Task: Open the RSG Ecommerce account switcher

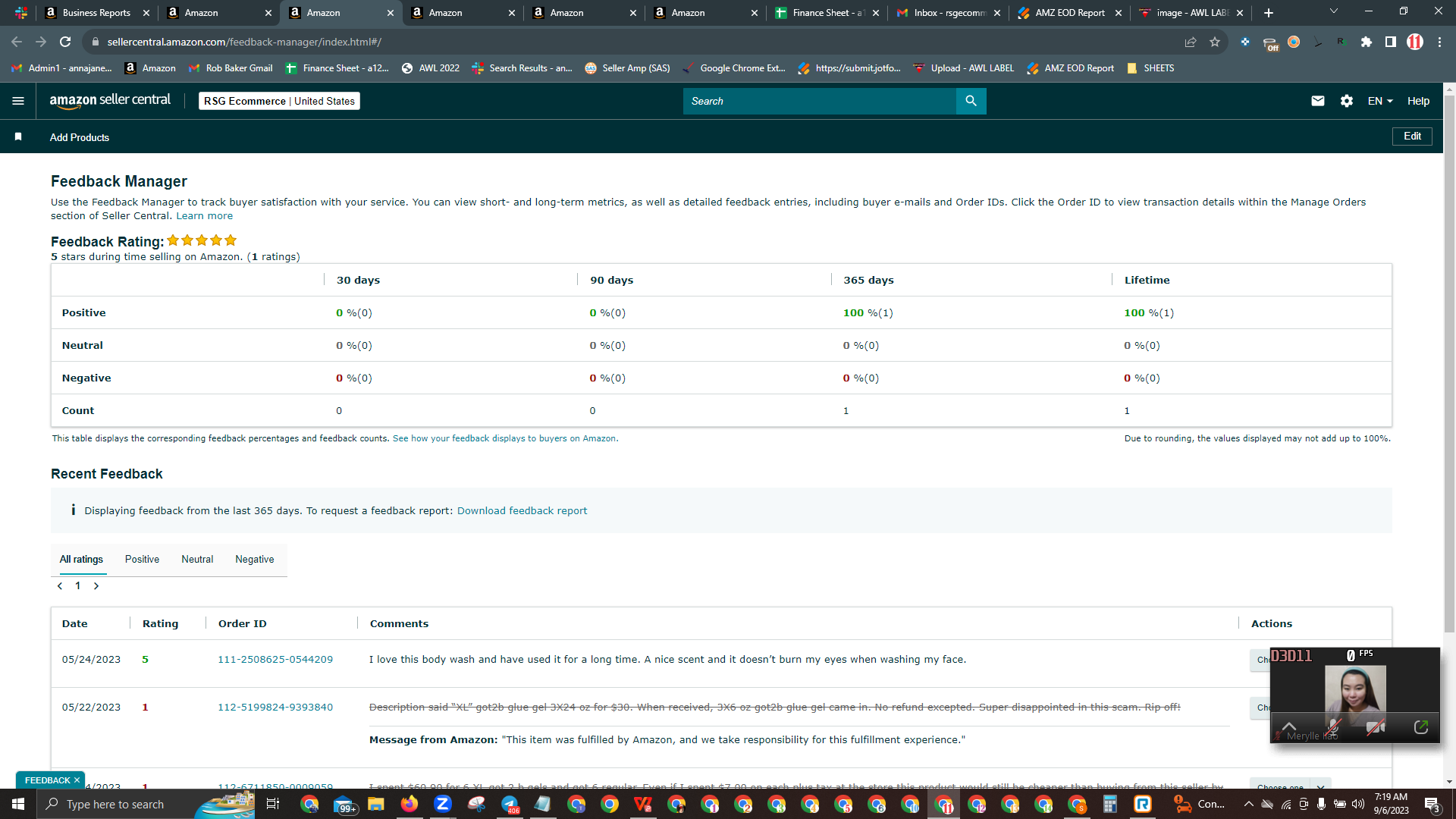Action: tap(279, 101)
